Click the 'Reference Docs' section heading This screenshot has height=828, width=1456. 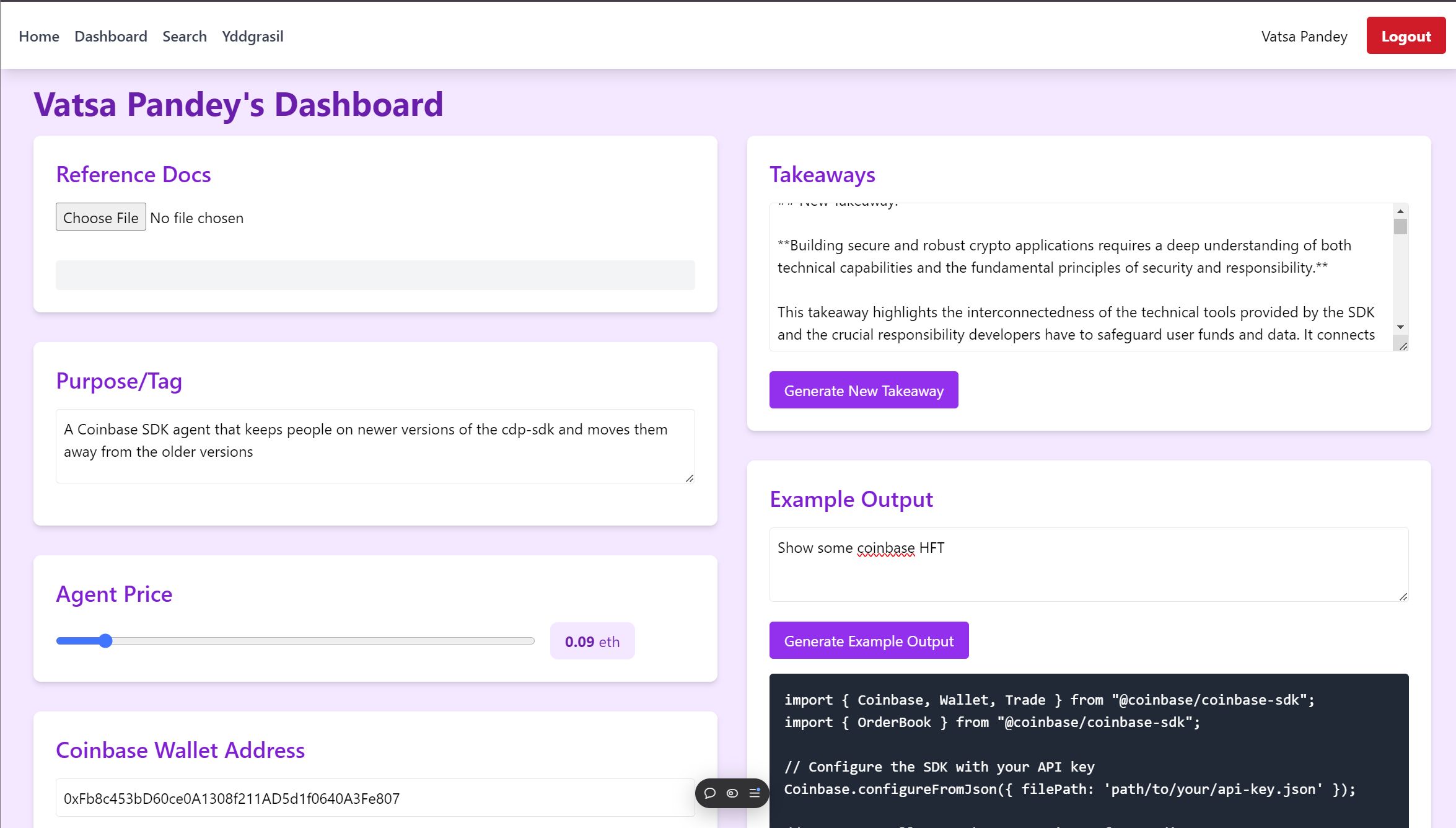(x=133, y=175)
